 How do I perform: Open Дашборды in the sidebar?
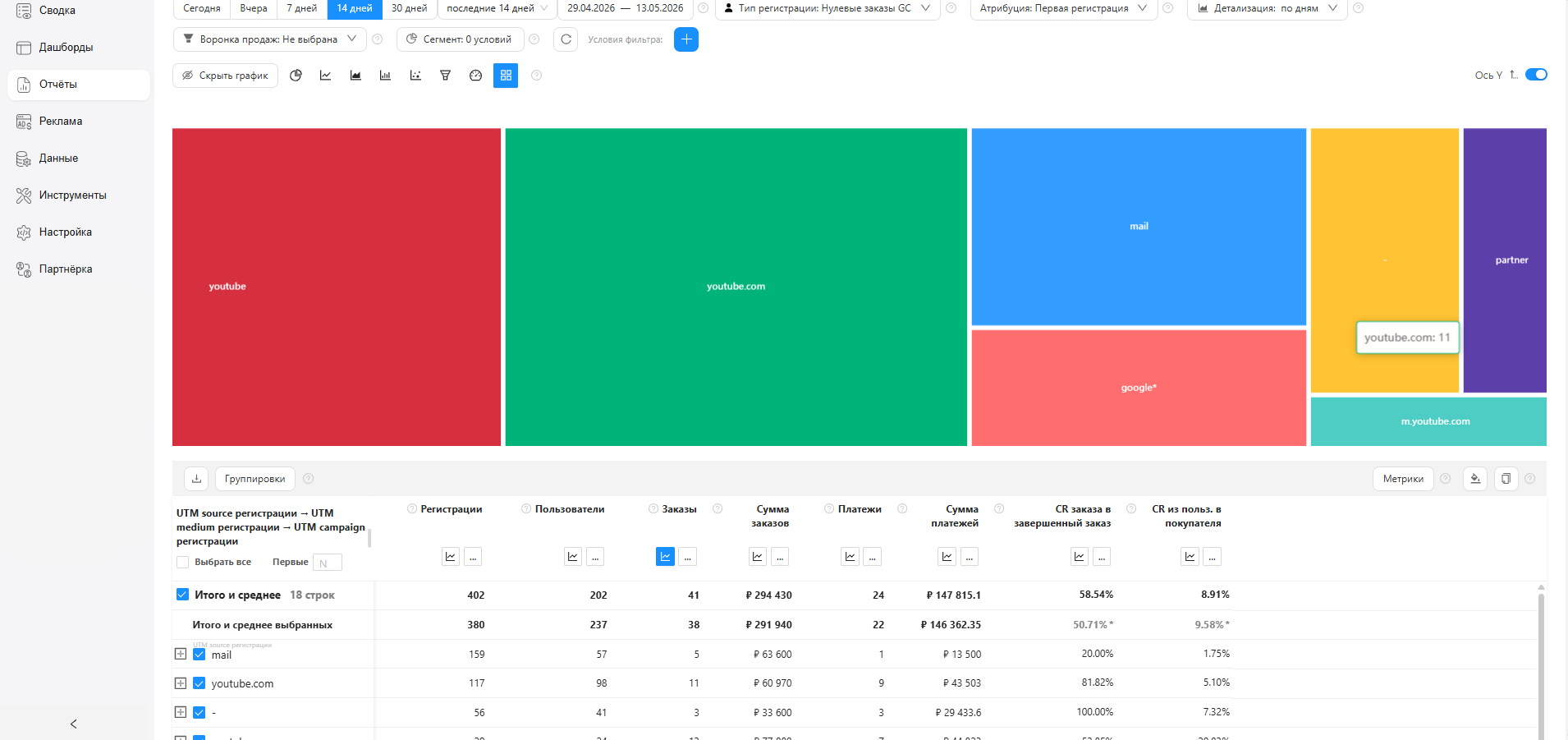pos(79,48)
